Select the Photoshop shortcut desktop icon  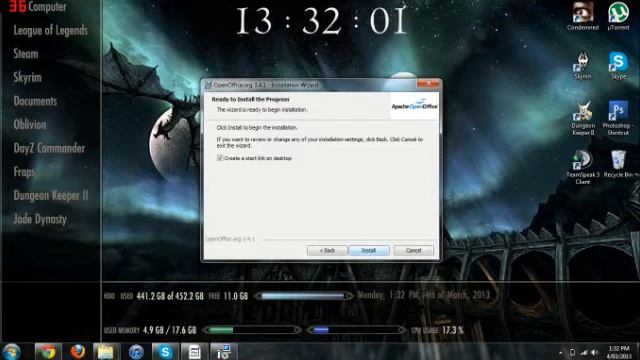(x=618, y=118)
